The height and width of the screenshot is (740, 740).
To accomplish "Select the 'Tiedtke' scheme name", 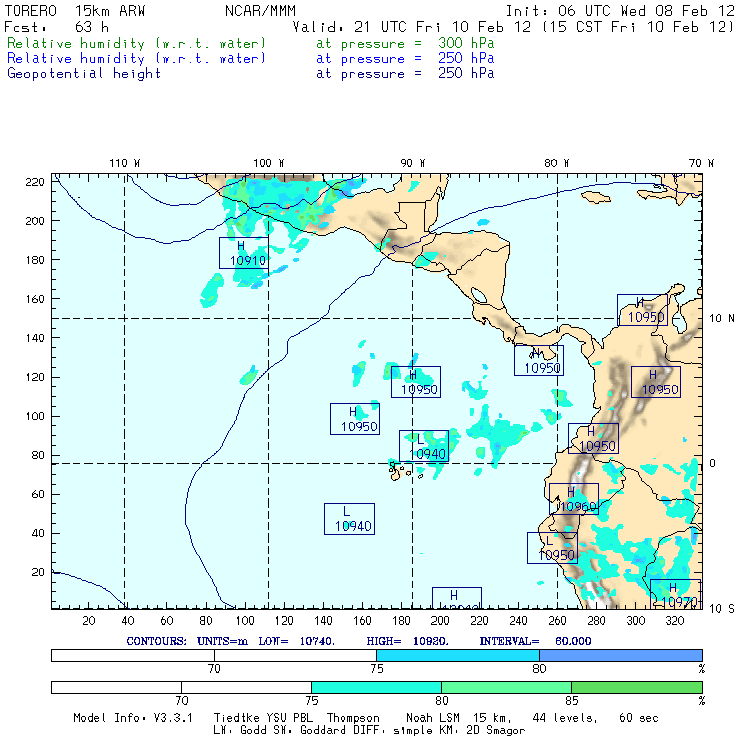I will pos(235,718).
